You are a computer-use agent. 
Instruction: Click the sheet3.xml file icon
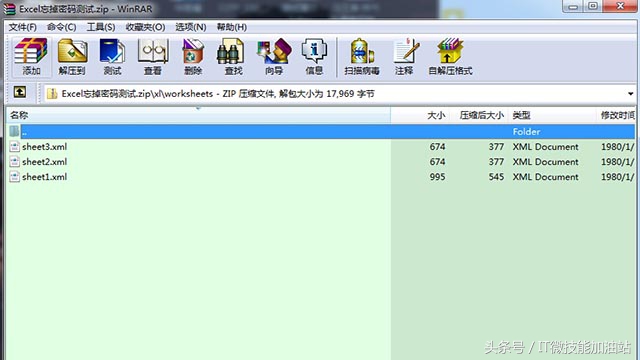pyautogui.click(x=15, y=147)
